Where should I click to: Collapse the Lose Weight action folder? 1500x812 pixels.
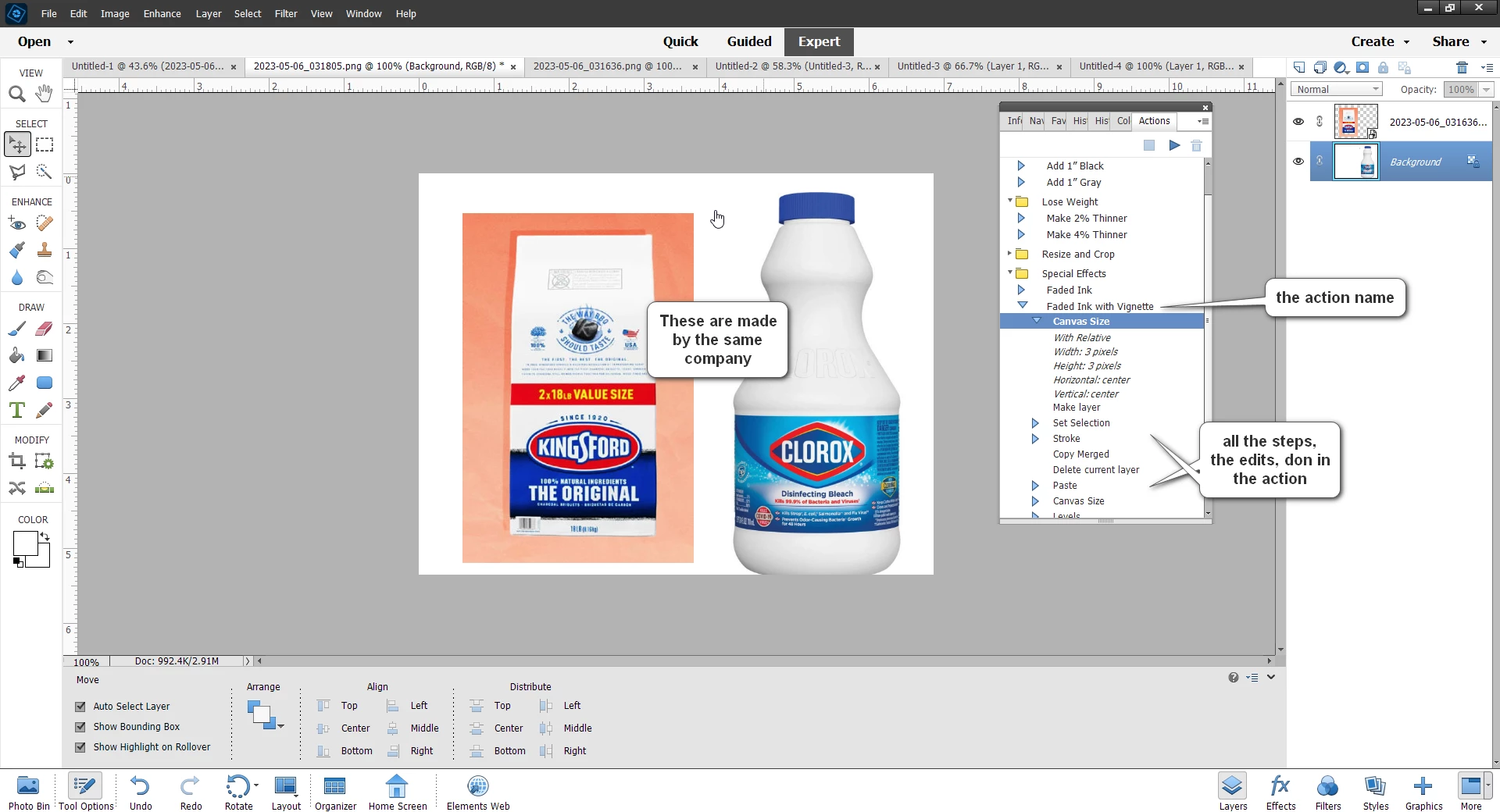[1009, 201]
